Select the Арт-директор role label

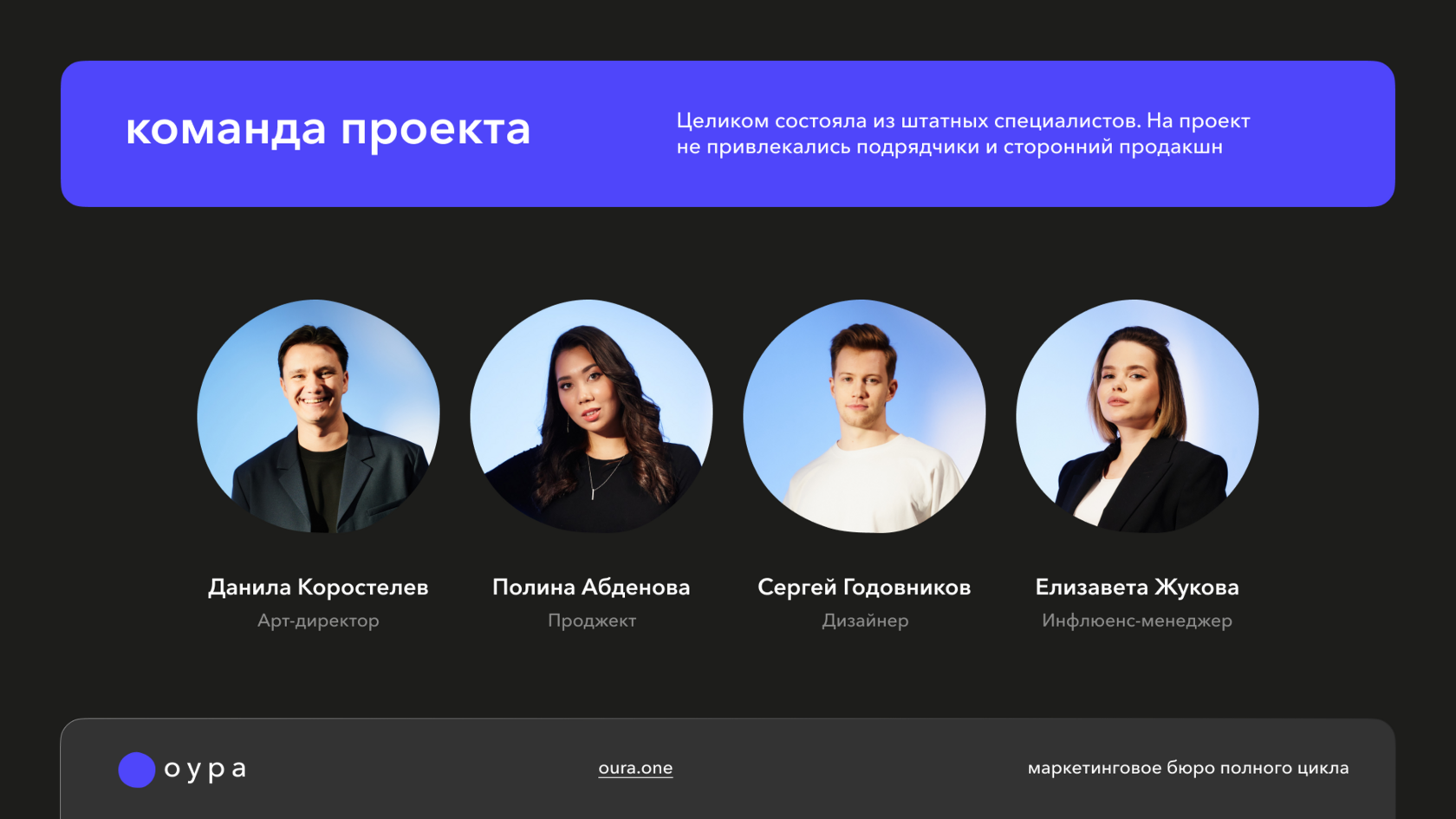(318, 621)
